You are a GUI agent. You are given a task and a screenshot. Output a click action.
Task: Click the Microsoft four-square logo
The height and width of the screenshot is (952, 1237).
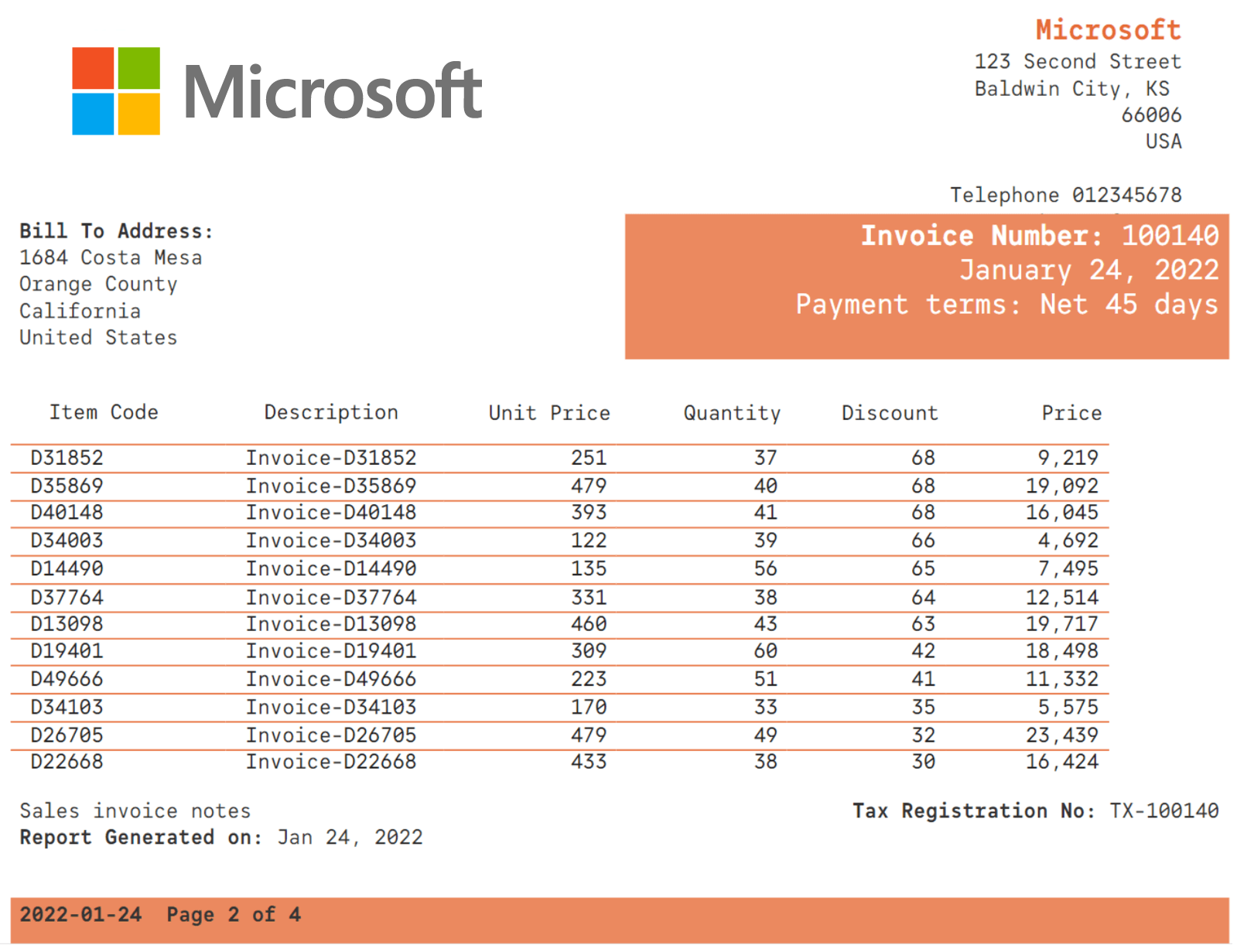pyautogui.click(x=116, y=91)
